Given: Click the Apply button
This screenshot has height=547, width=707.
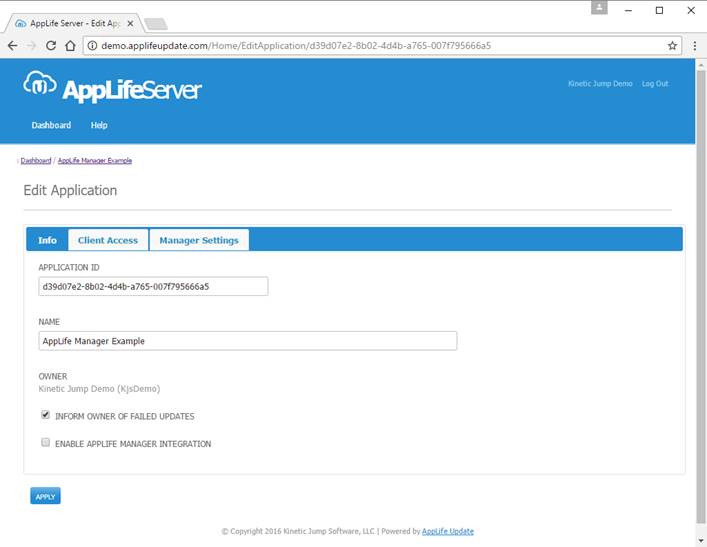Looking at the screenshot, I should (45, 496).
